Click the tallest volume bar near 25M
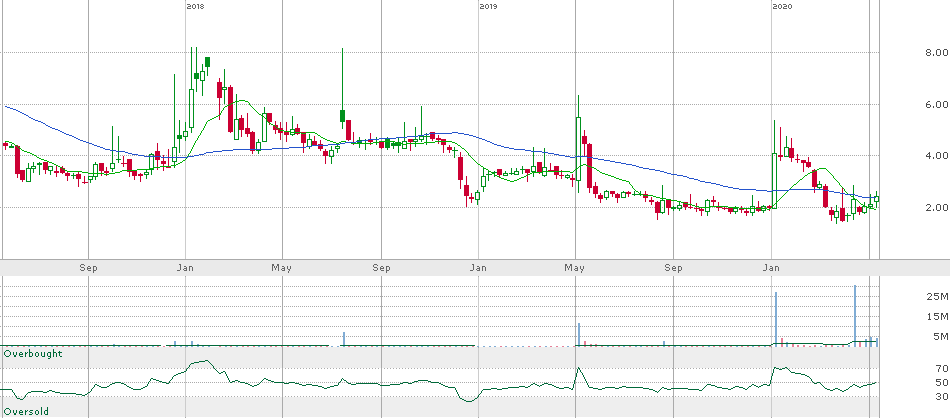The width and height of the screenshot is (950, 418). [x=855, y=315]
